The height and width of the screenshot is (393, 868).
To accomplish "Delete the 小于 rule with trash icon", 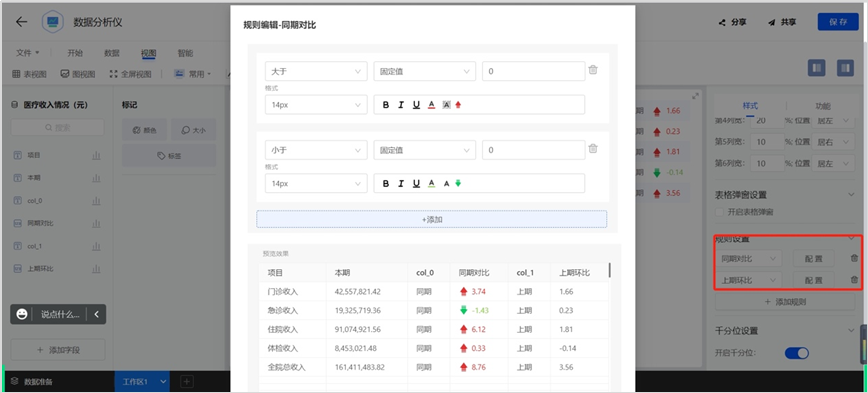I will tap(593, 148).
